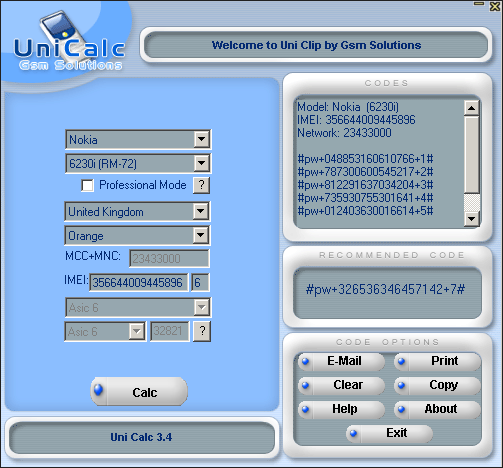Click the blue orb on the Exit button

[353, 433]
